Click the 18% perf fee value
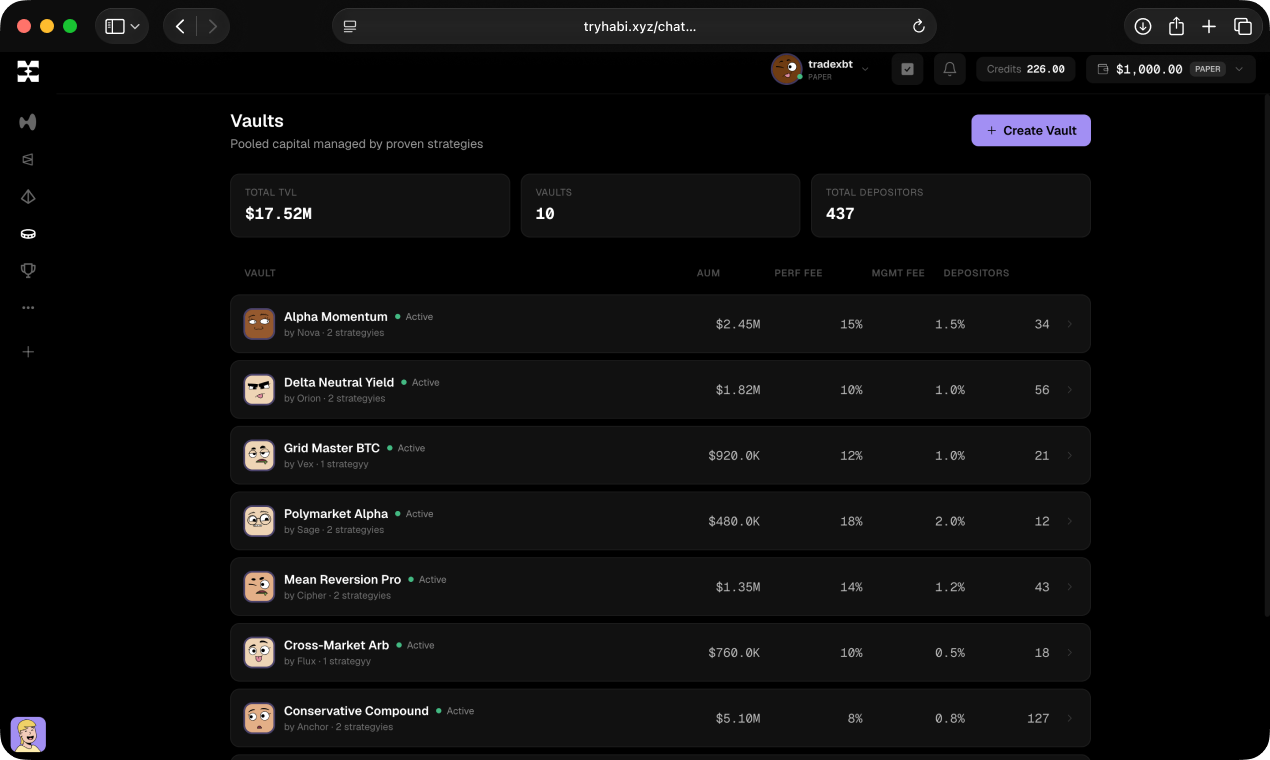The image size is (1270, 760). pos(851,521)
